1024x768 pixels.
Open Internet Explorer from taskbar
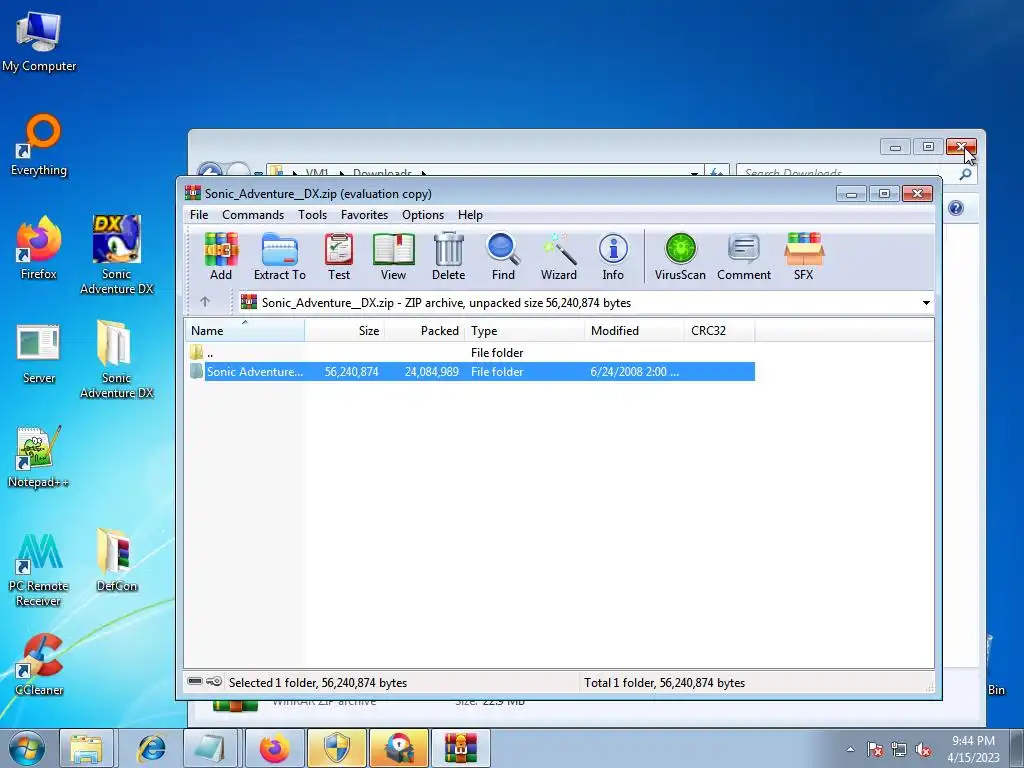152,748
